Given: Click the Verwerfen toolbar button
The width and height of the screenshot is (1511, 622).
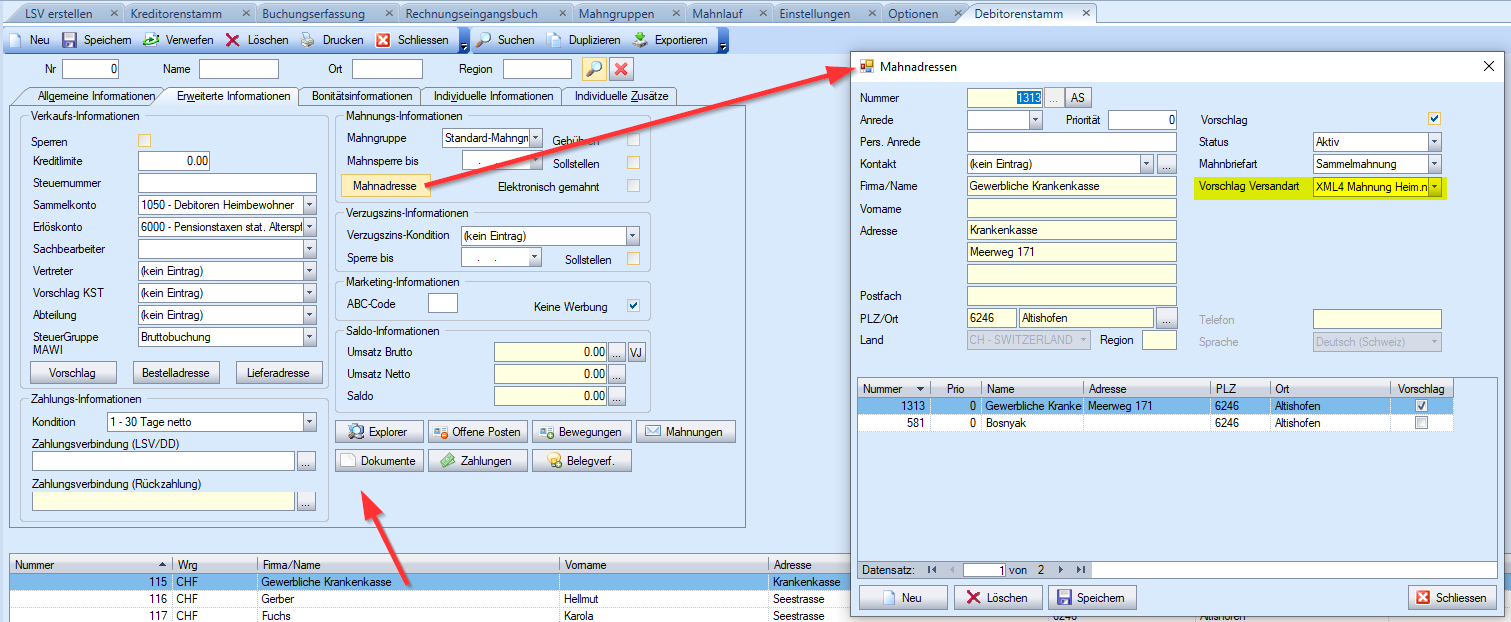Looking at the screenshot, I should coord(177,40).
